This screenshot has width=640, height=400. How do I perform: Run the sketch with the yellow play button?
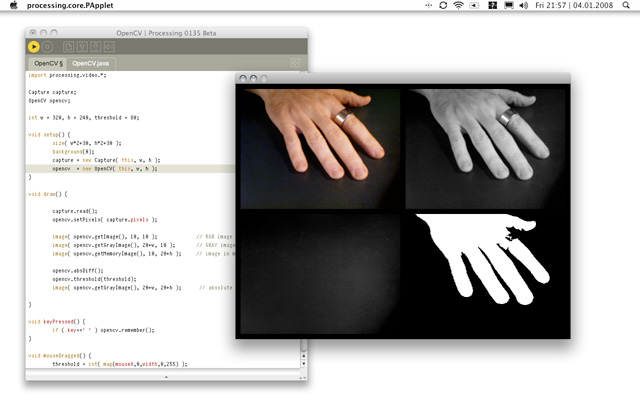click(33, 47)
